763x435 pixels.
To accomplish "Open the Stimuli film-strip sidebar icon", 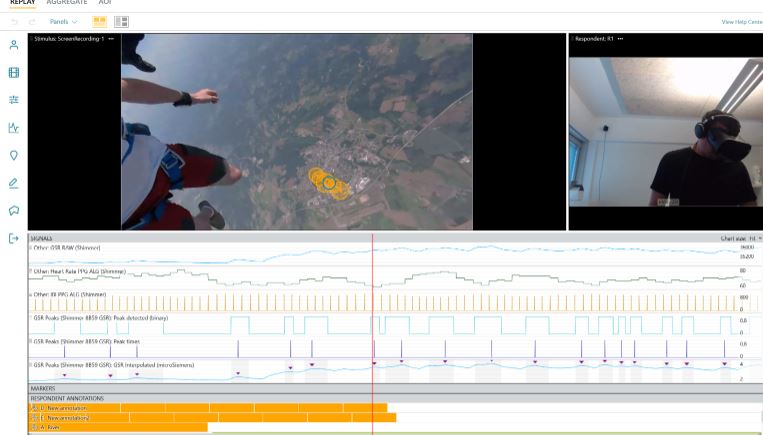I will (14, 72).
